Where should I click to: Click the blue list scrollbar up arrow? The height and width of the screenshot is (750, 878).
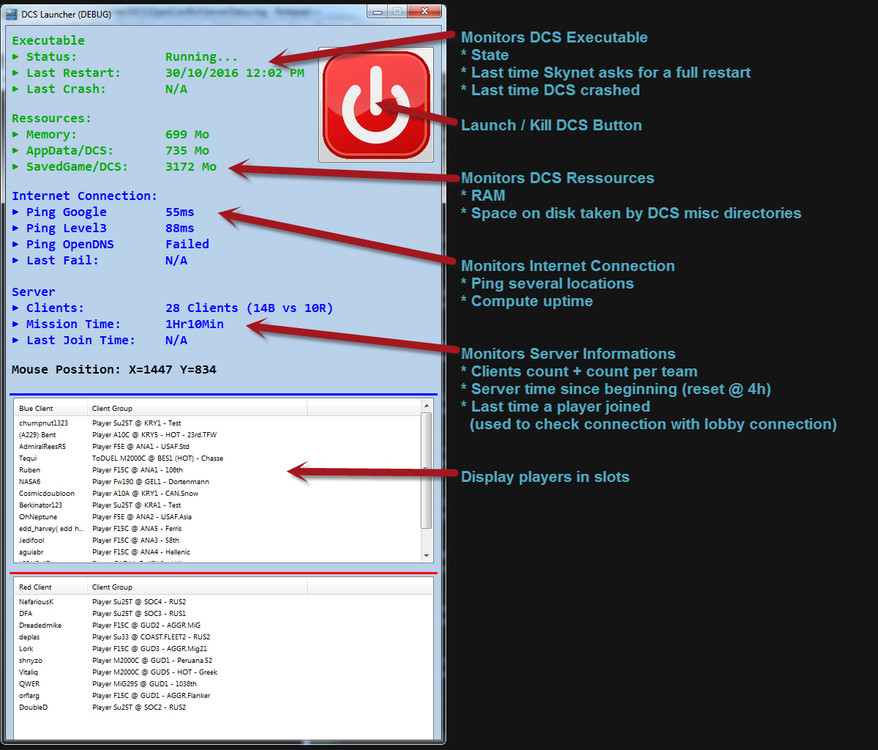click(x=427, y=406)
